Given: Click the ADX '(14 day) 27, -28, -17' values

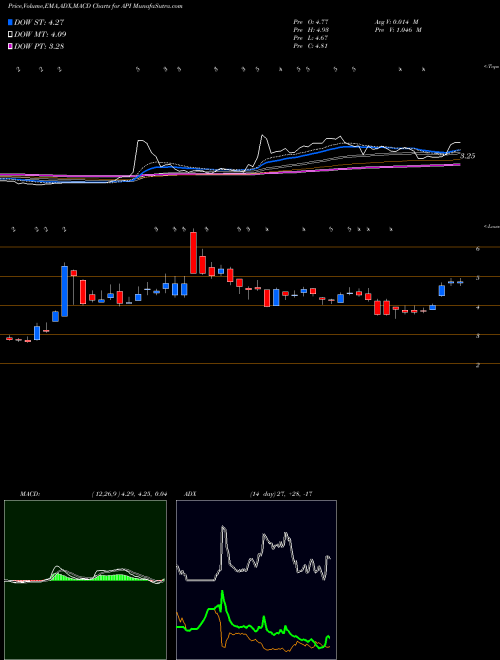Looking at the screenshot, I should (281, 494).
